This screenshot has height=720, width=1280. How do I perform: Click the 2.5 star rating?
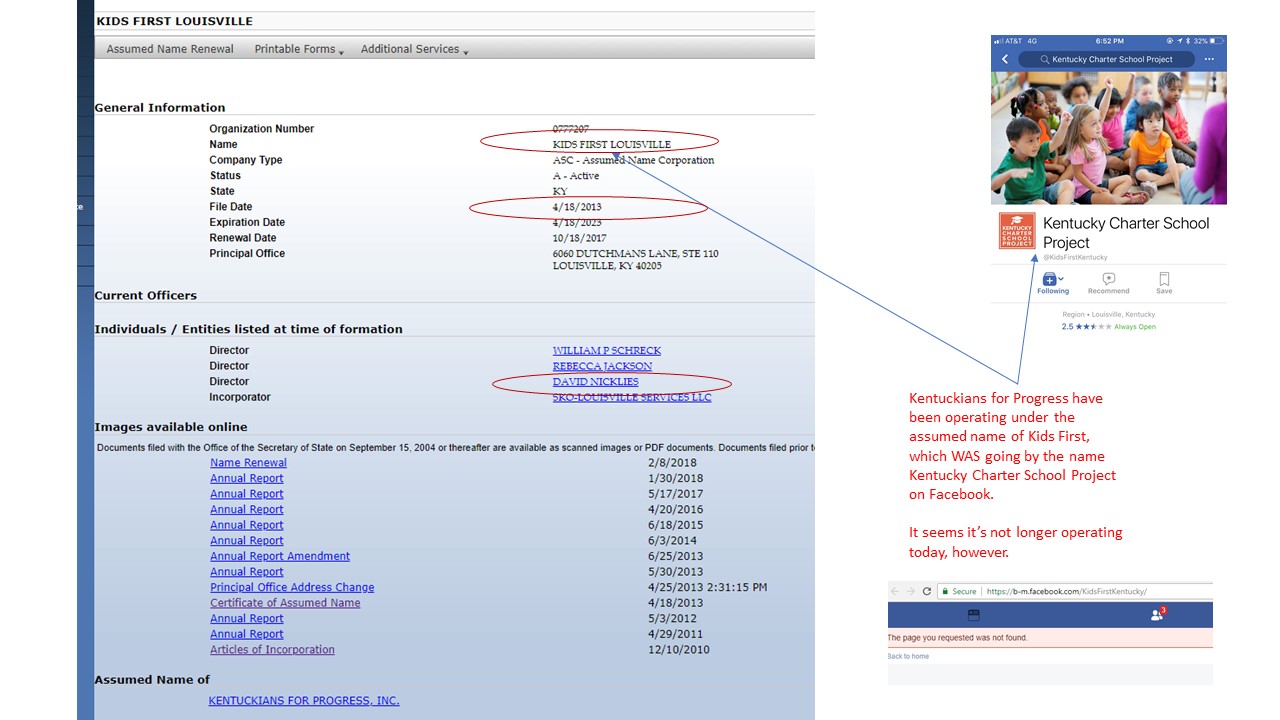point(1086,327)
